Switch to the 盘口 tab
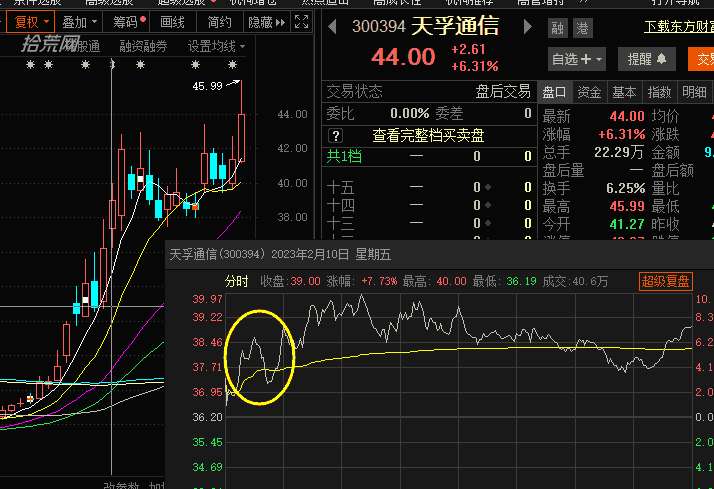Viewport: 714px width, 489px height. 555,92
